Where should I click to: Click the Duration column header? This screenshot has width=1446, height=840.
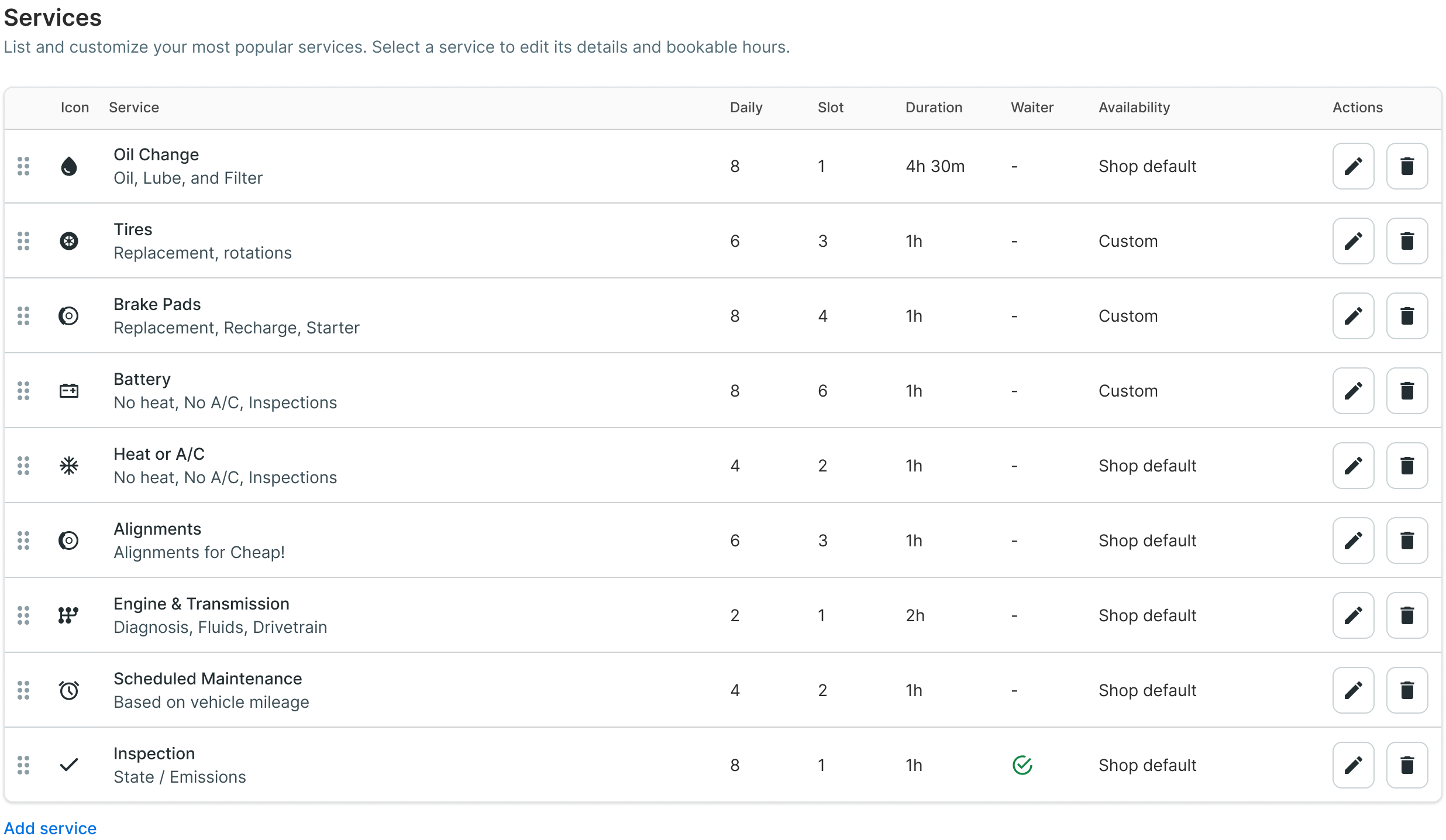[x=934, y=108]
